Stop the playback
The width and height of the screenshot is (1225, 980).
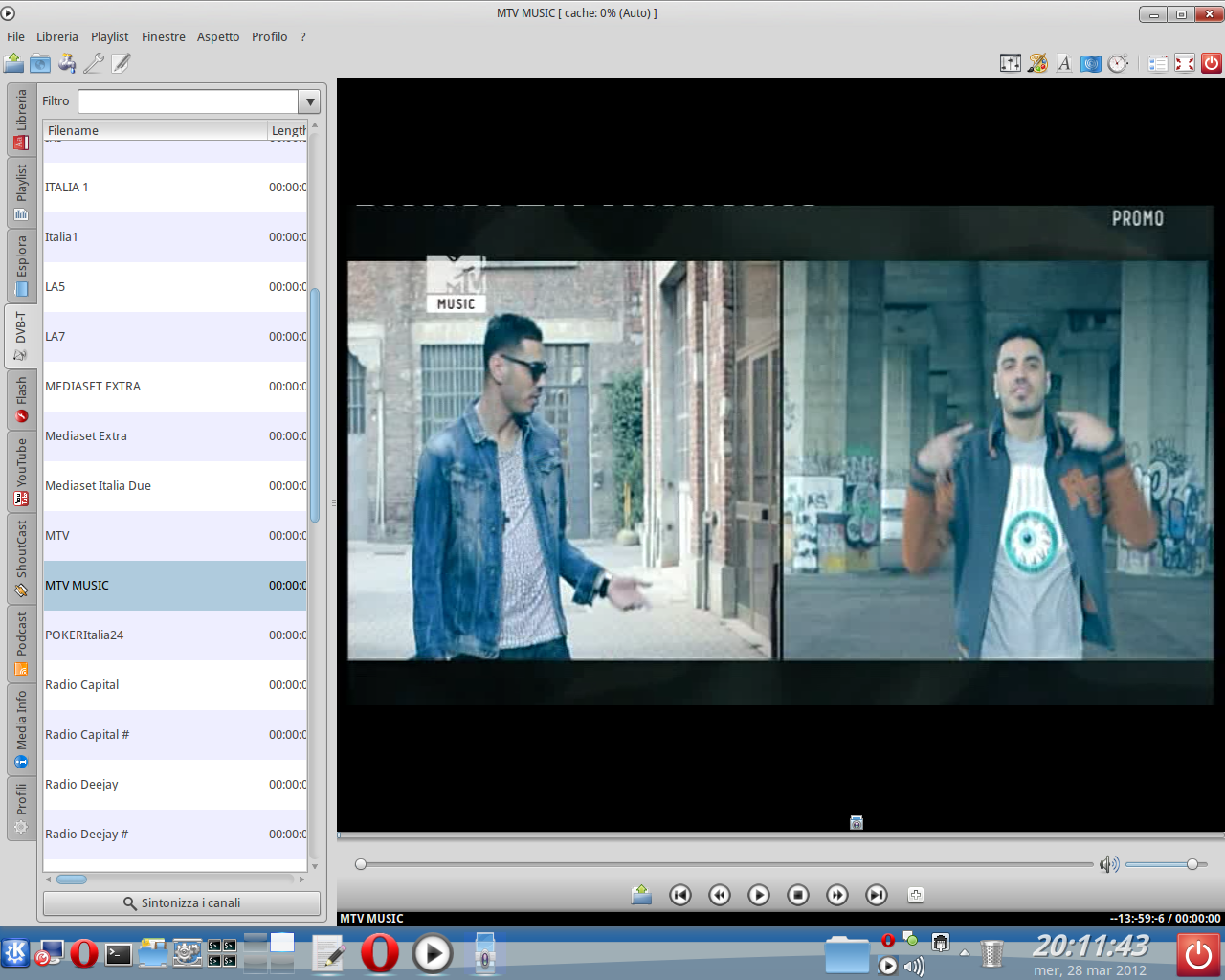(x=798, y=895)
